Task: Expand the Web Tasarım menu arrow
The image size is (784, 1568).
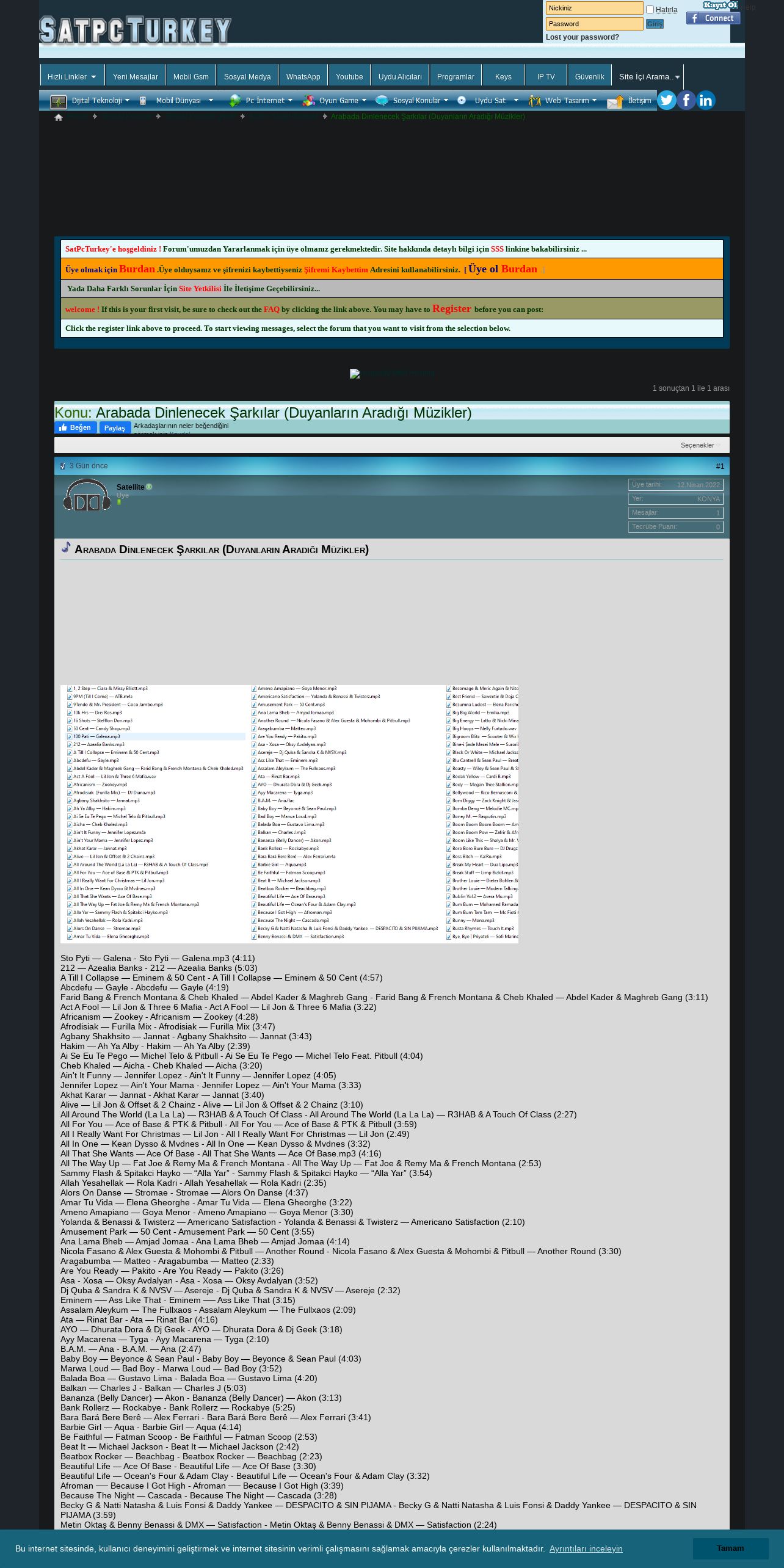Action: 594,100
